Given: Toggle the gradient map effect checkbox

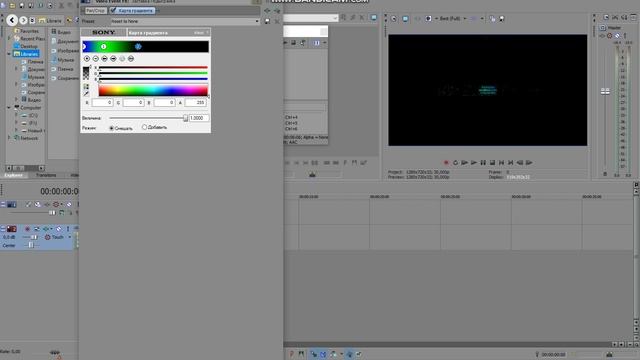Looking at the screenshot, I should 113,10.
